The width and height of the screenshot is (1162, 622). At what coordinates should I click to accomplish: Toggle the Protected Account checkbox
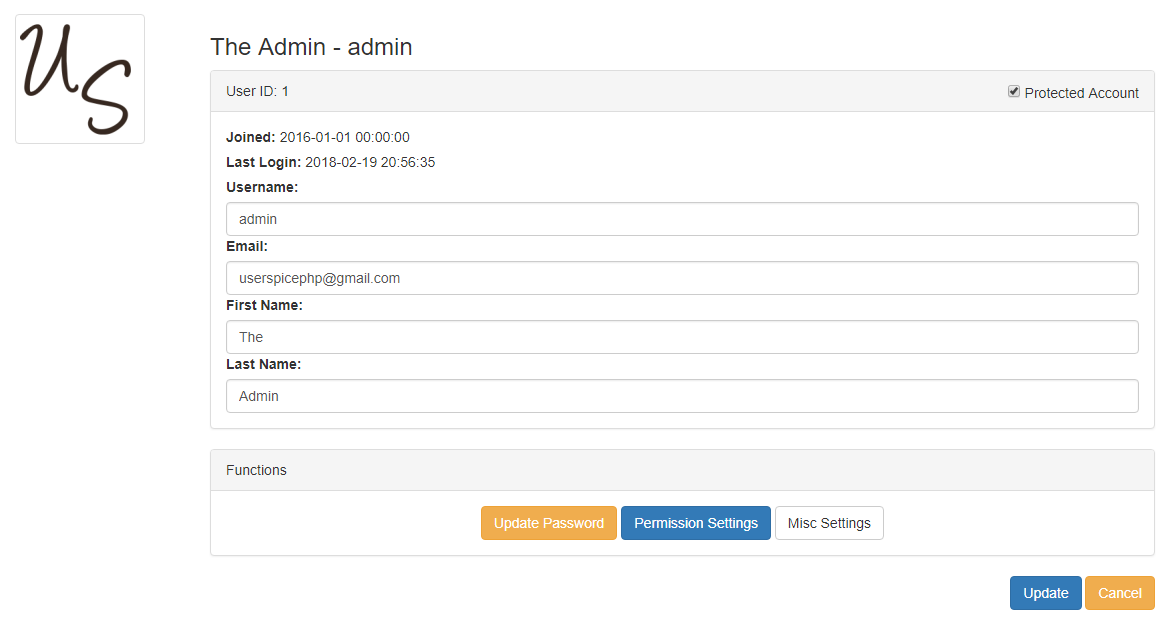[1014, 92]
